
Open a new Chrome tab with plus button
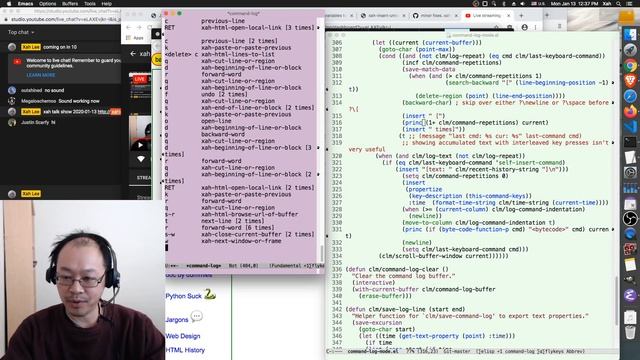[x=521, y=16]
